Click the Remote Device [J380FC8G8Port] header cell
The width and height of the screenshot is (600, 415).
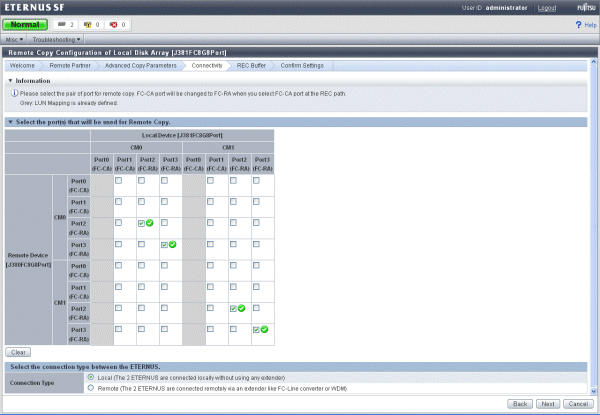(x=28, y=260)
